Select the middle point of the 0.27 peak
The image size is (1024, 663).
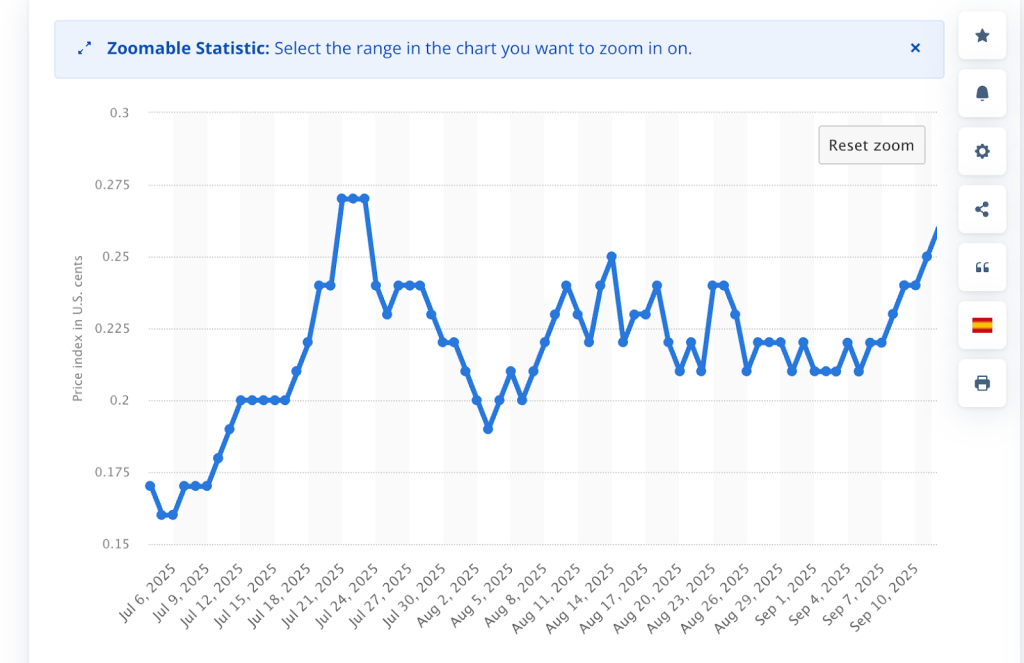tap(353, 199)
